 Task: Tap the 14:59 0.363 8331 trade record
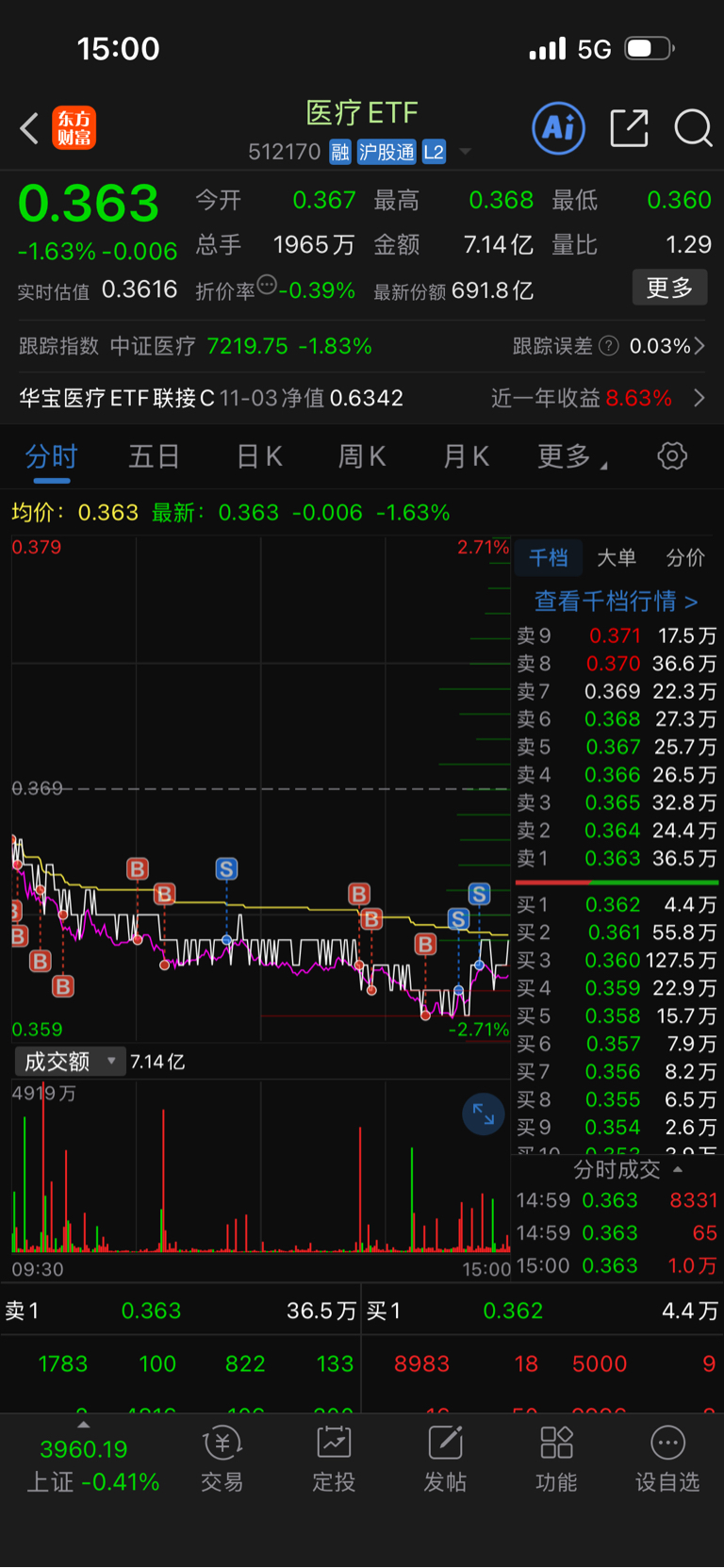[617, 1200]
